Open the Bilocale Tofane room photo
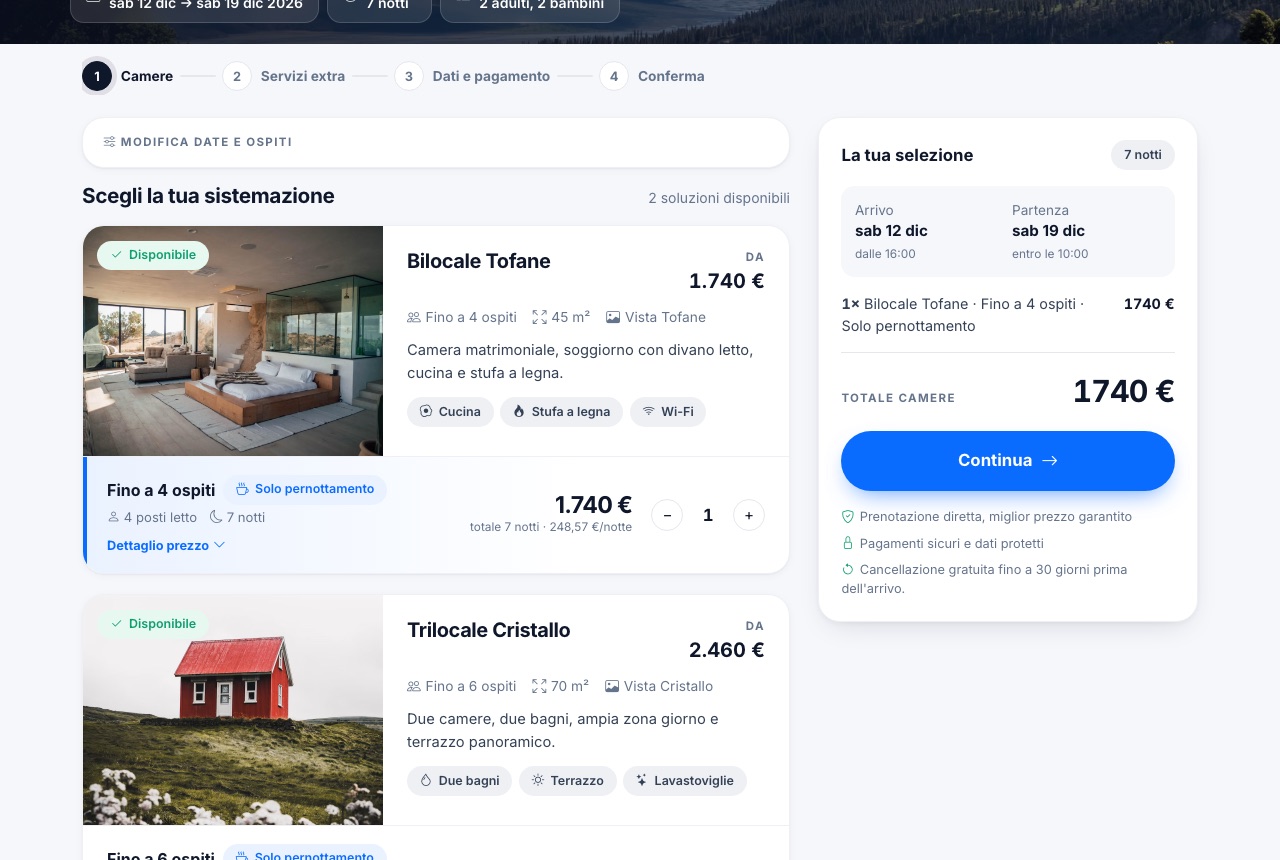 233,341
